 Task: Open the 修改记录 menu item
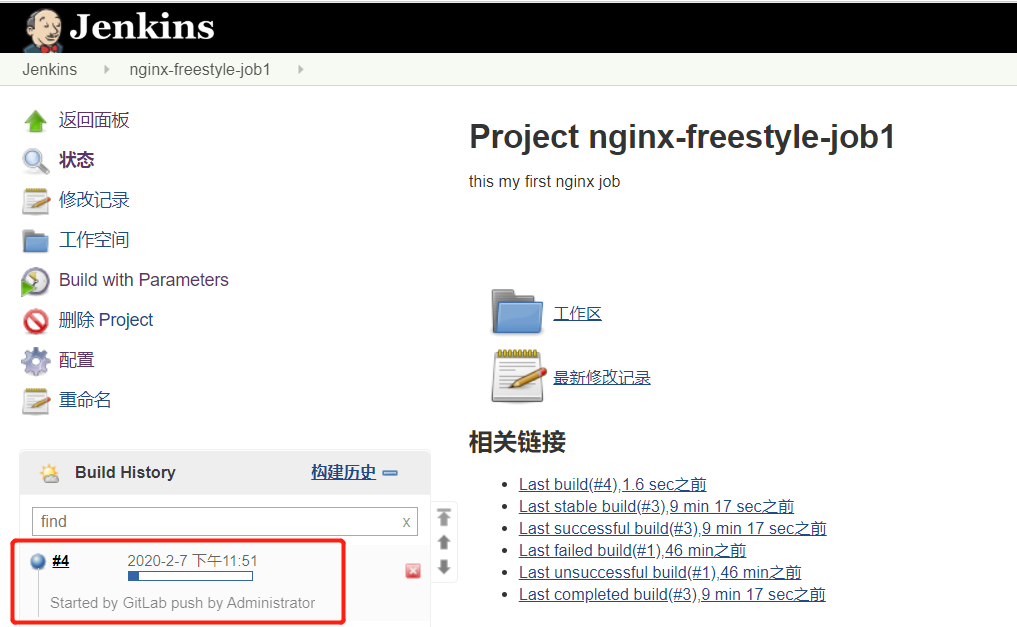94,200
